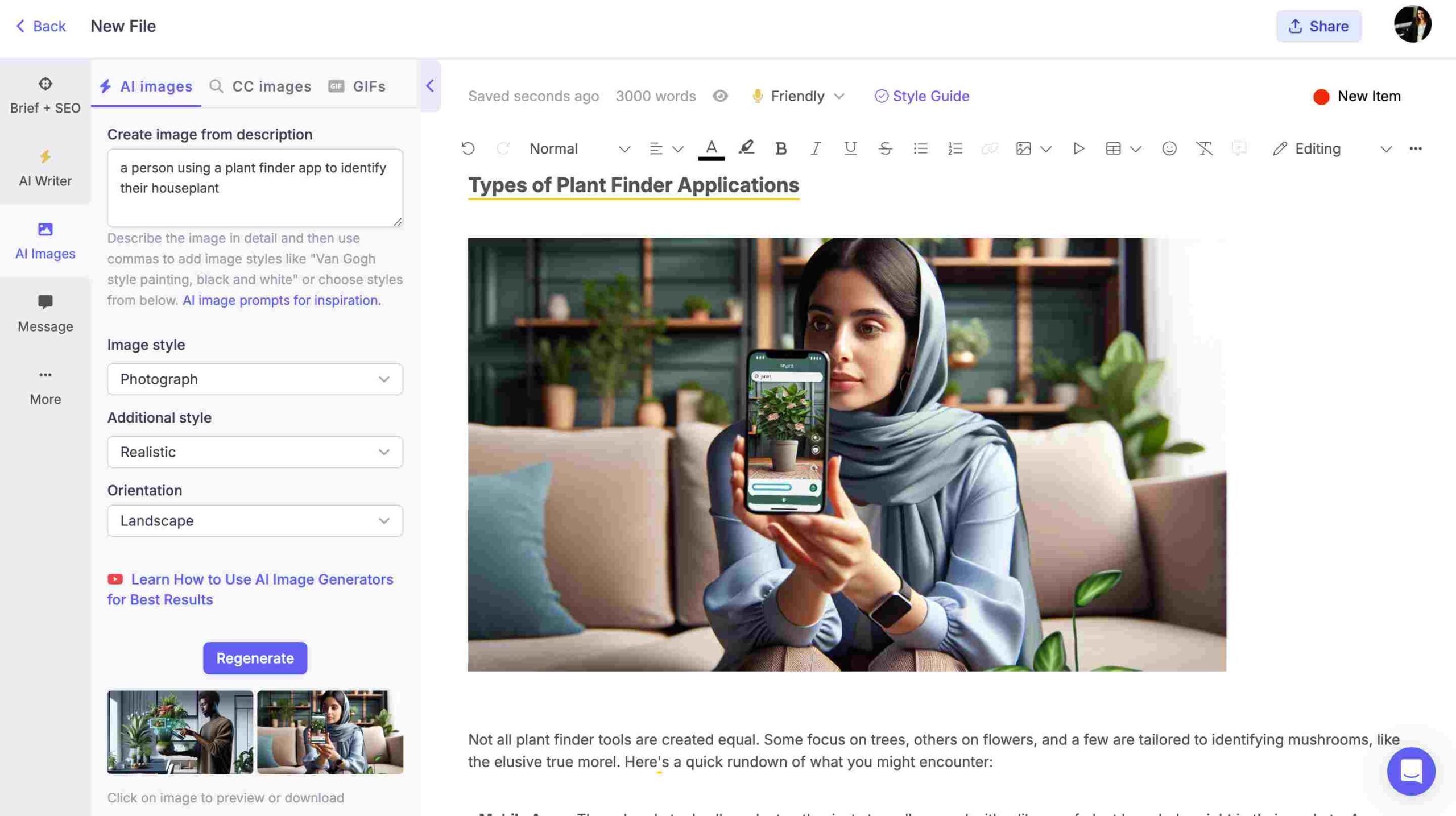Image resolution: width=1456 pixels, height=816 pixels.
Task: Click the second generated thumbnail preview
Action: click(x=330, y=731)
